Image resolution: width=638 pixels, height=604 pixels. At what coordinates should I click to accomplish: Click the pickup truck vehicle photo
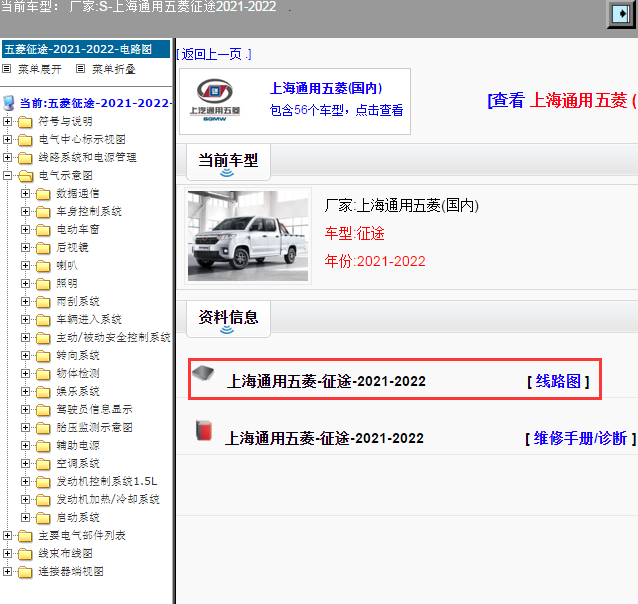coord(248,236)
